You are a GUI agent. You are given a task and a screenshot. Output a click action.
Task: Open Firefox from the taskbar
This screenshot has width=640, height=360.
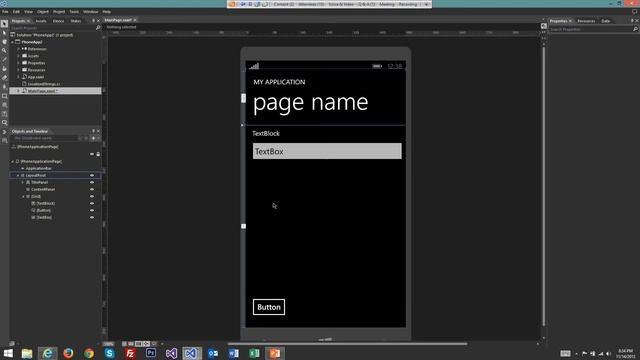coord(68,353)
